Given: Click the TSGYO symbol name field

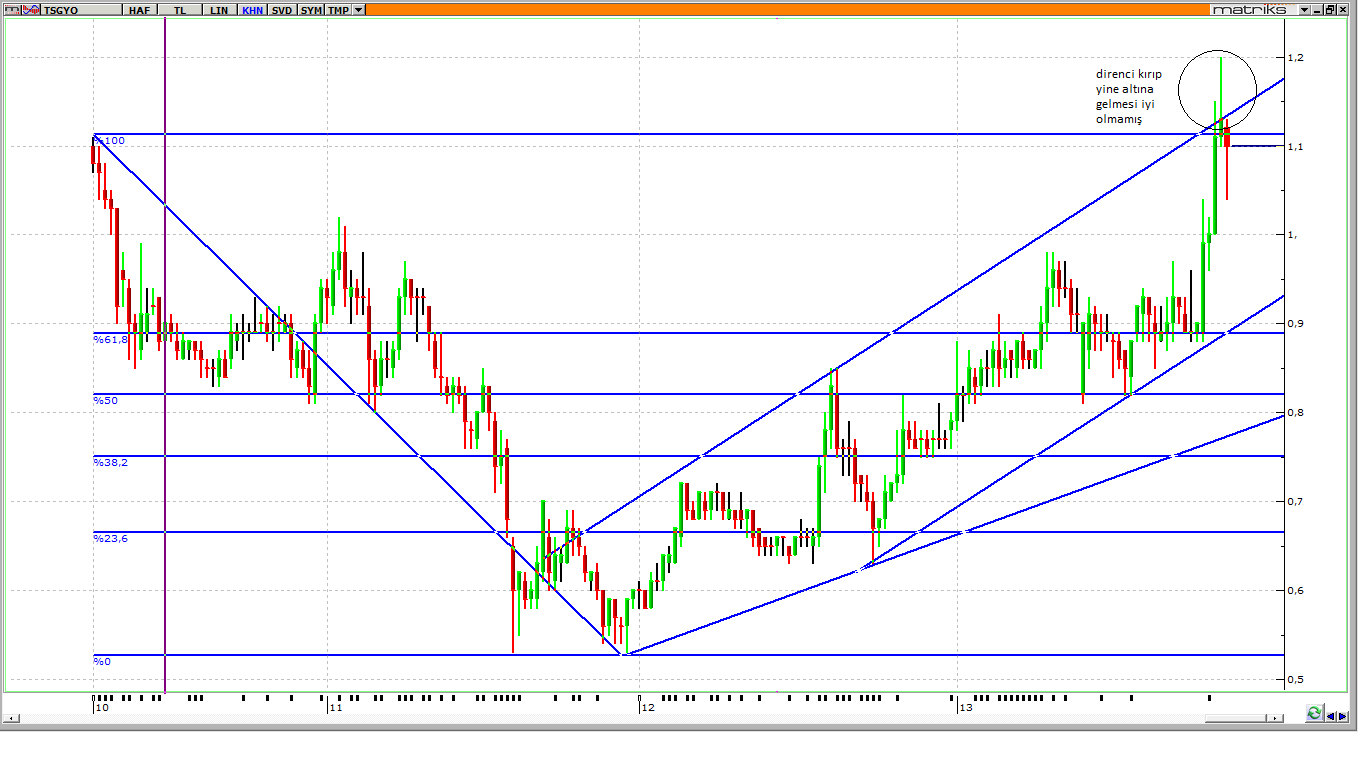Looking at the screenshot, I should click(x=80, y=9).
